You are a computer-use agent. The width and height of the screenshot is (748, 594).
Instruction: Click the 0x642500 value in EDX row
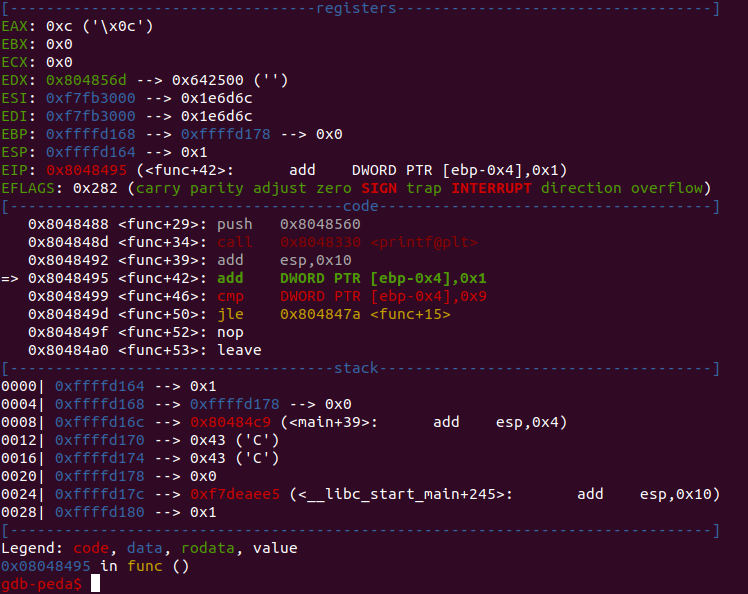(x=208, y=80)
